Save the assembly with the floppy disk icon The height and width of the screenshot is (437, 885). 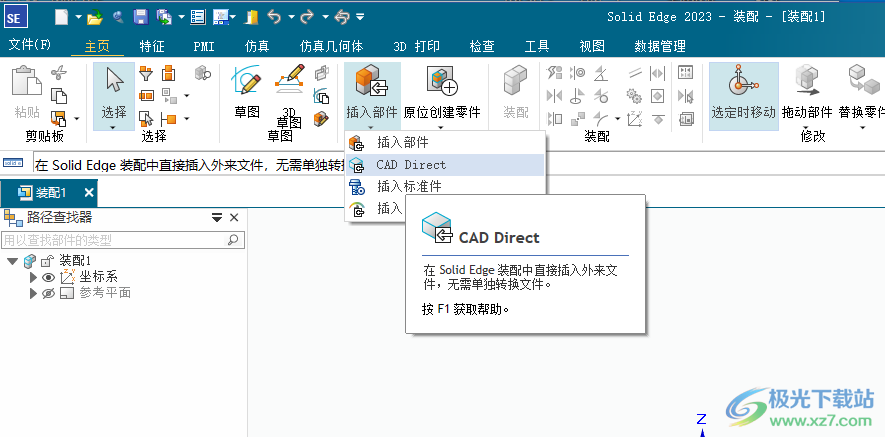[x=141, y=18]
